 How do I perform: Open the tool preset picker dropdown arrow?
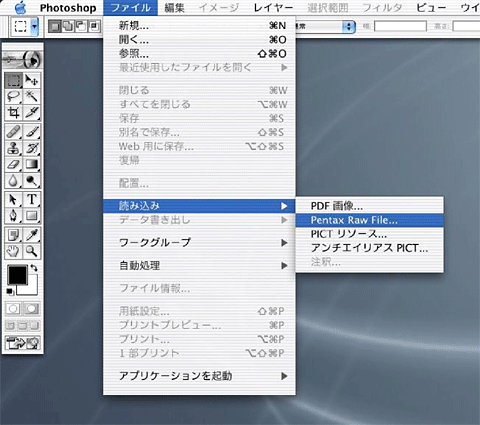click(x=34, y=26)
